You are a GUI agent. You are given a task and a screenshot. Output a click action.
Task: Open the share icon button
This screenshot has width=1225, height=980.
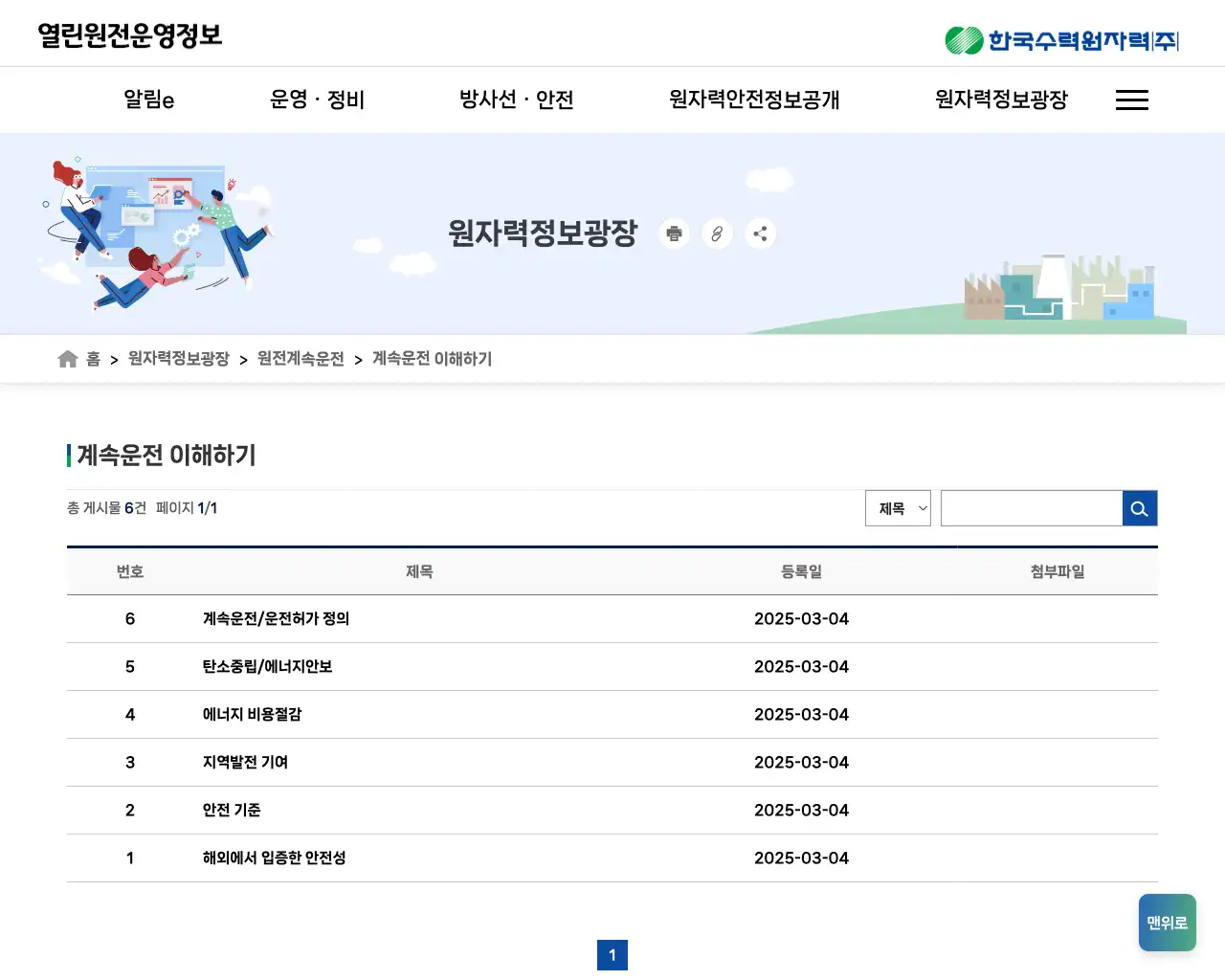[760, 234]
